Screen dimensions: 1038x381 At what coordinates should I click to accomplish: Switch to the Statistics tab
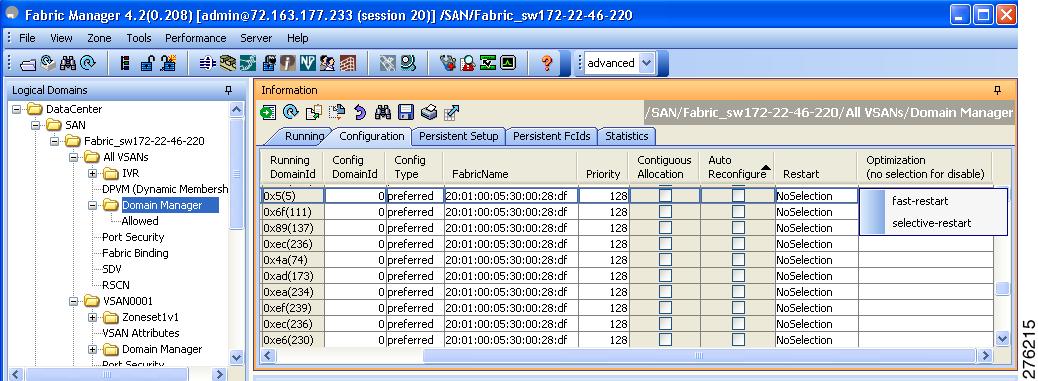tap(626, 136)
